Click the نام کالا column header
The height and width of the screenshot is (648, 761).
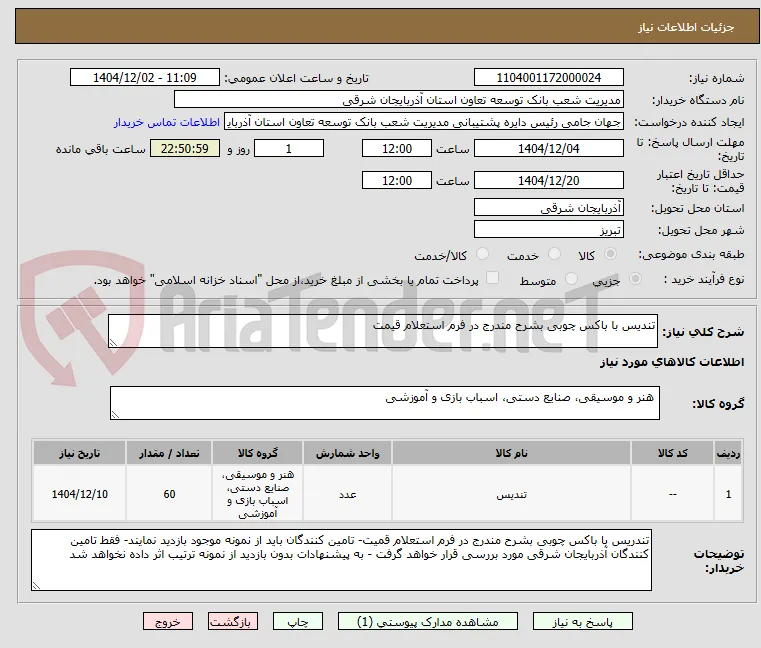[x=512, y=453]
